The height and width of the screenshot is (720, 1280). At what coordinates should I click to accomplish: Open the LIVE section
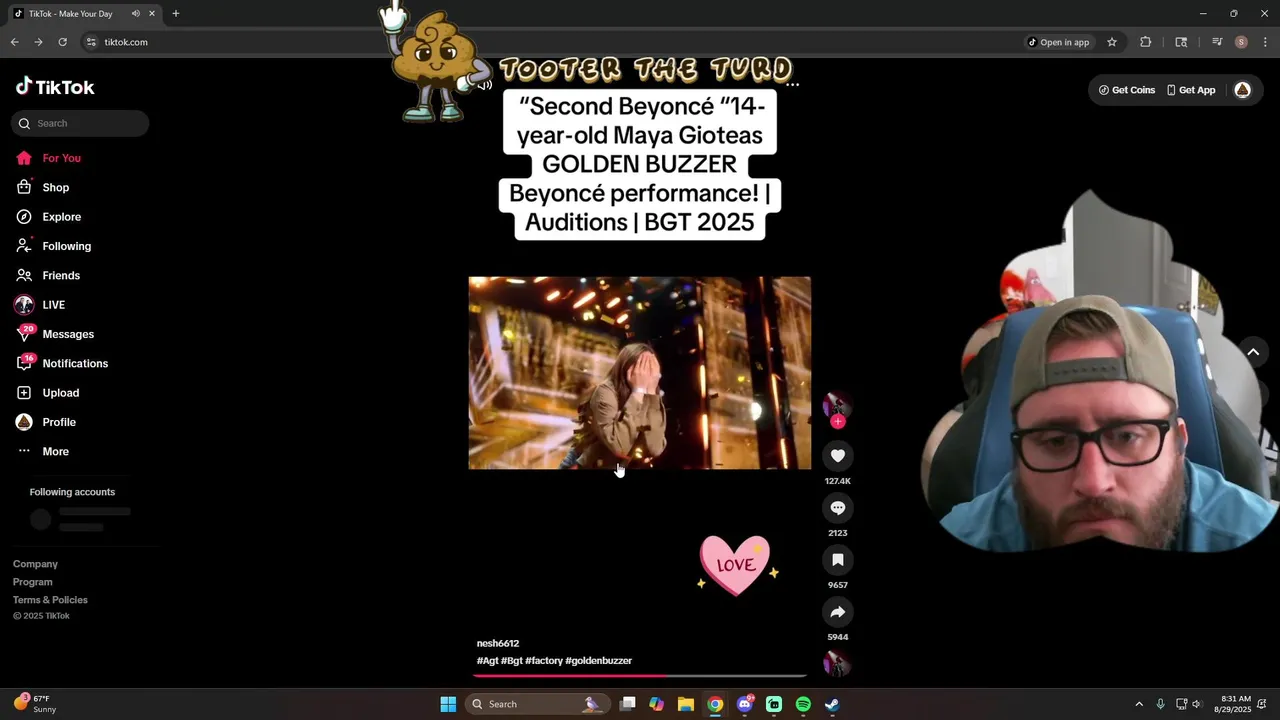pos(53,305)
